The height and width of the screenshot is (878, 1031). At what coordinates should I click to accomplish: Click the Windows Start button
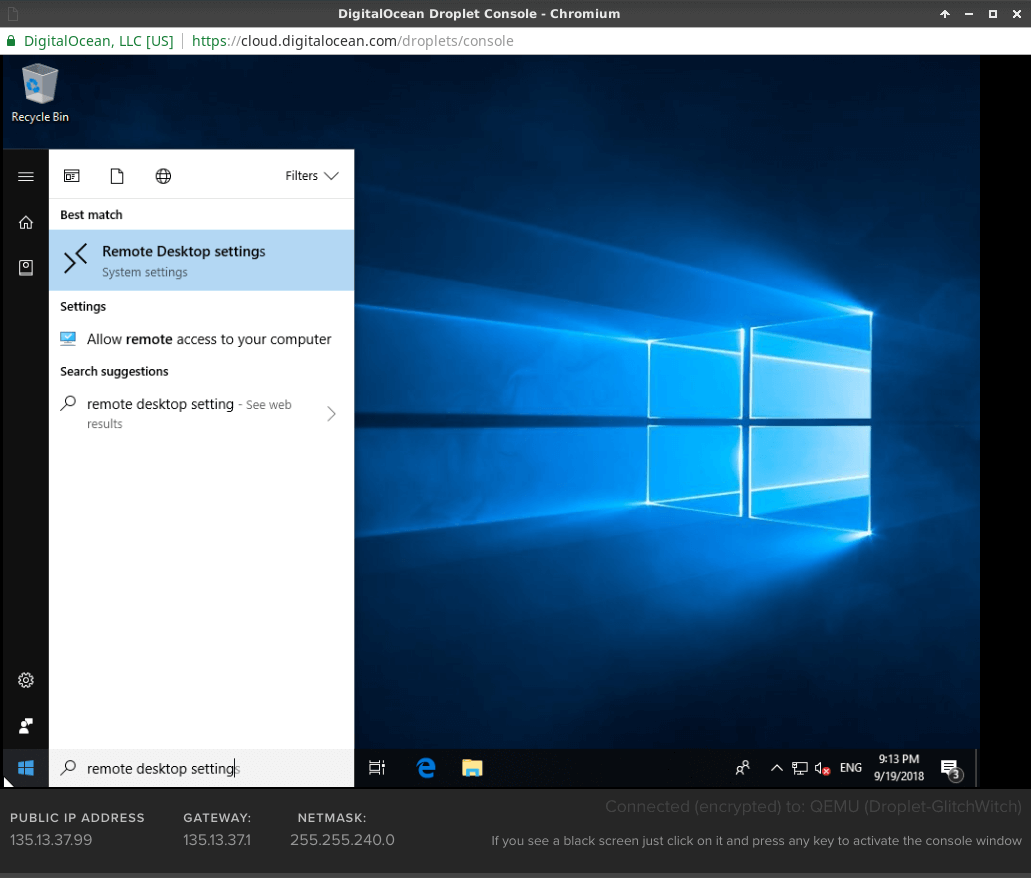pos(26,768)
